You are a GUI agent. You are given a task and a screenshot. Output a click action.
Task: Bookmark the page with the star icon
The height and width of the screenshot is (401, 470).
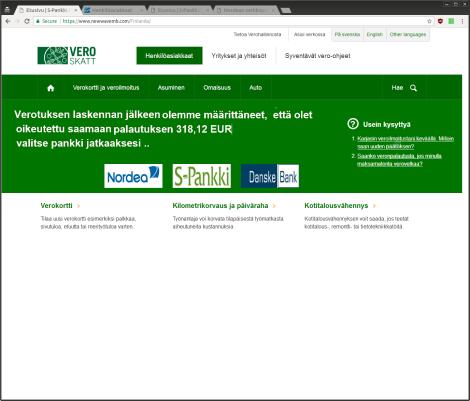[x=429, y=21]
